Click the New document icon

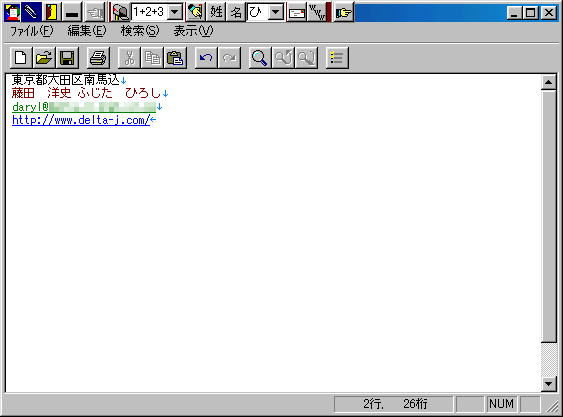point(21,58)
